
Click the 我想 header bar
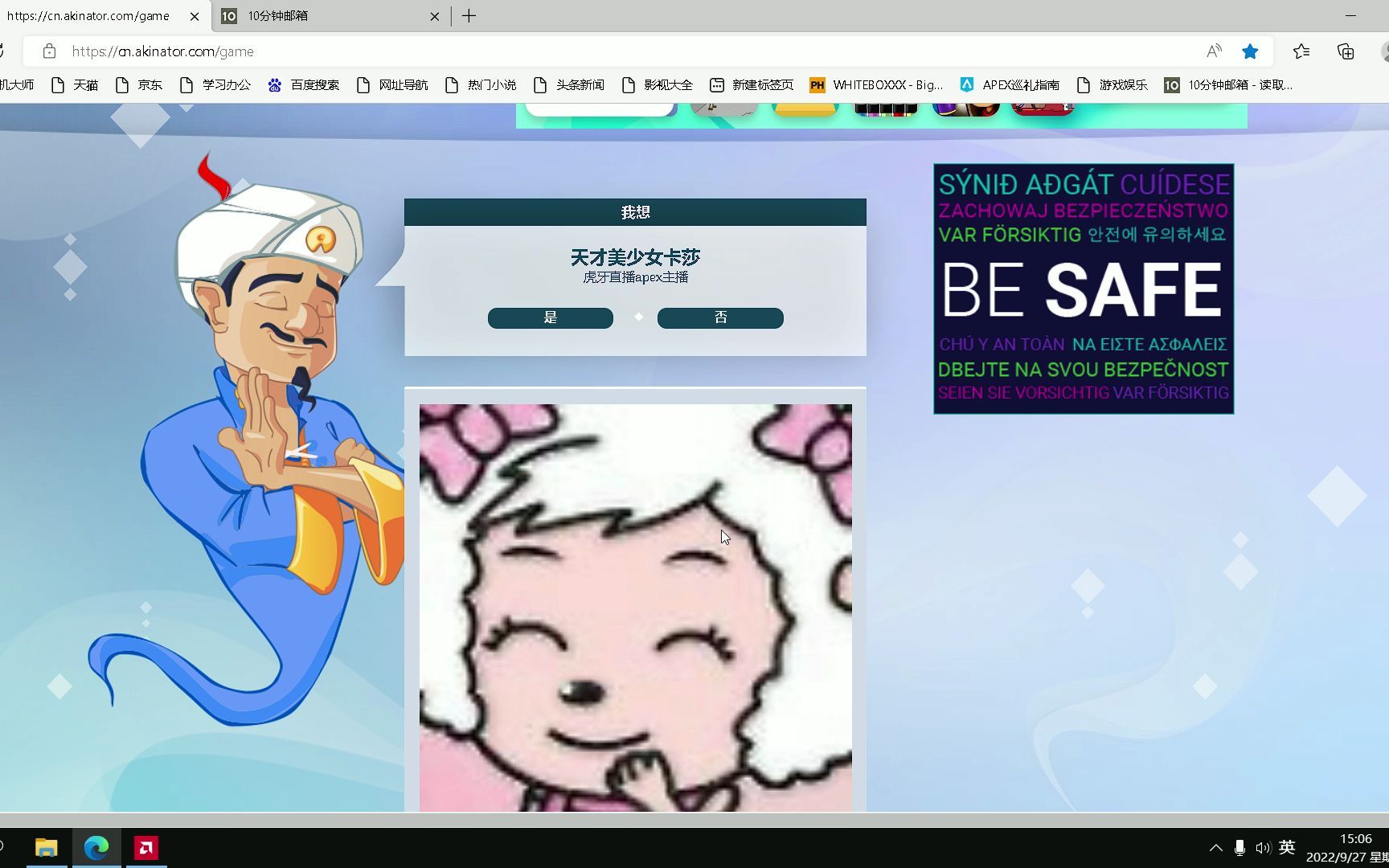[x=635, y=212]
